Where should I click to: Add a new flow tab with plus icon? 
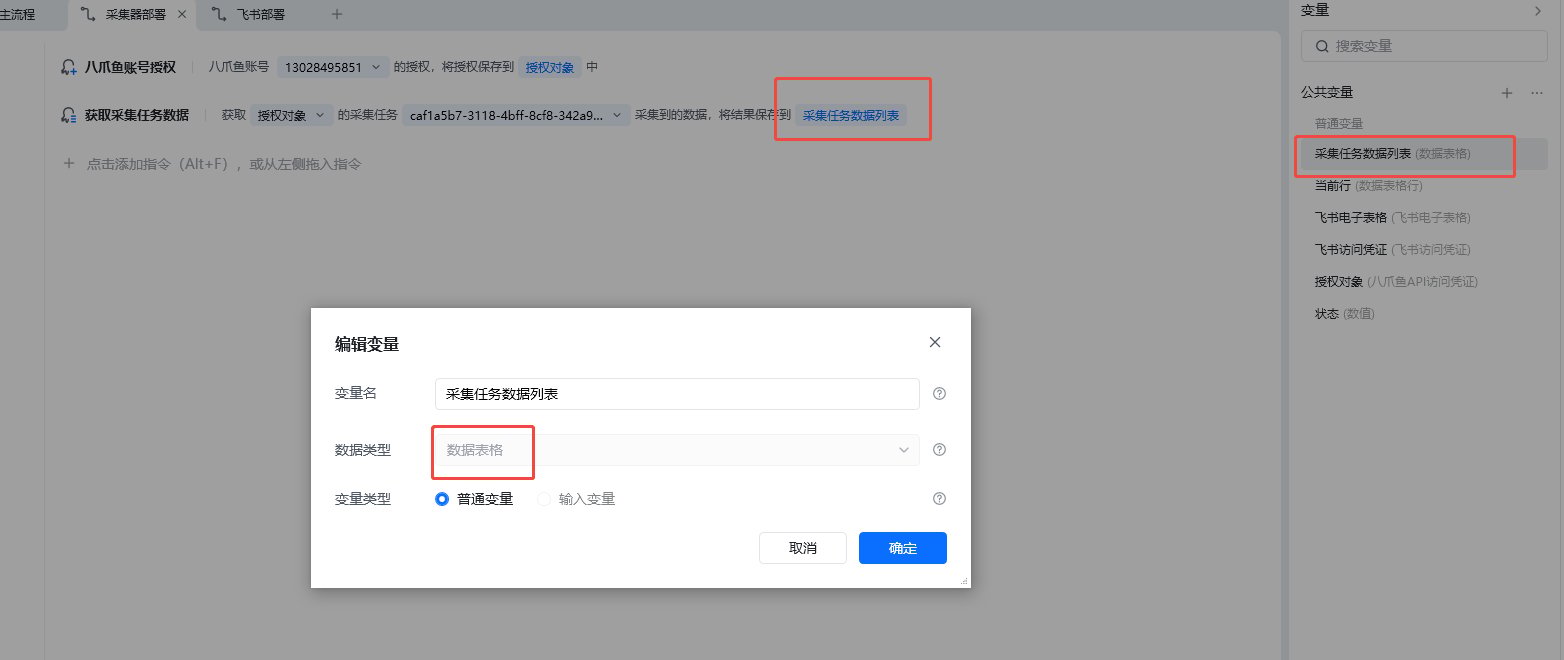pyautogui.click(x=337, y=14)
